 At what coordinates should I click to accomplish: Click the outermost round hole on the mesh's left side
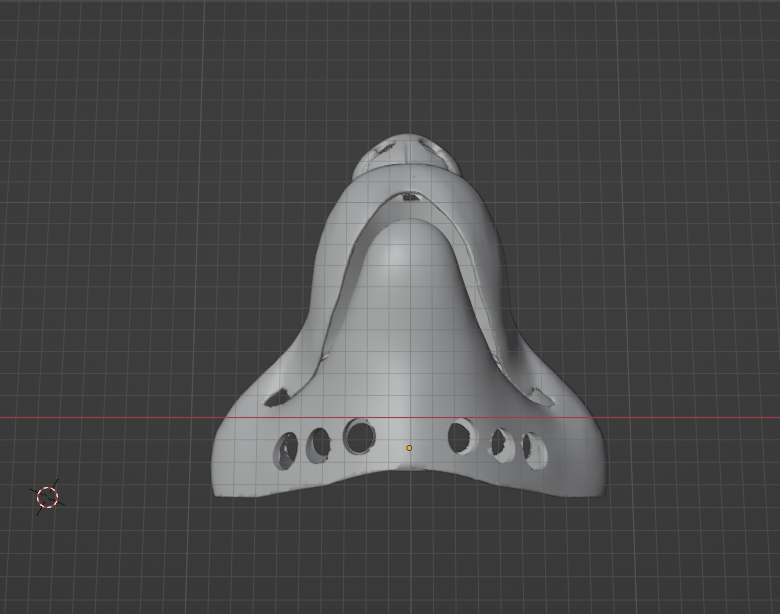coord(286,451)
